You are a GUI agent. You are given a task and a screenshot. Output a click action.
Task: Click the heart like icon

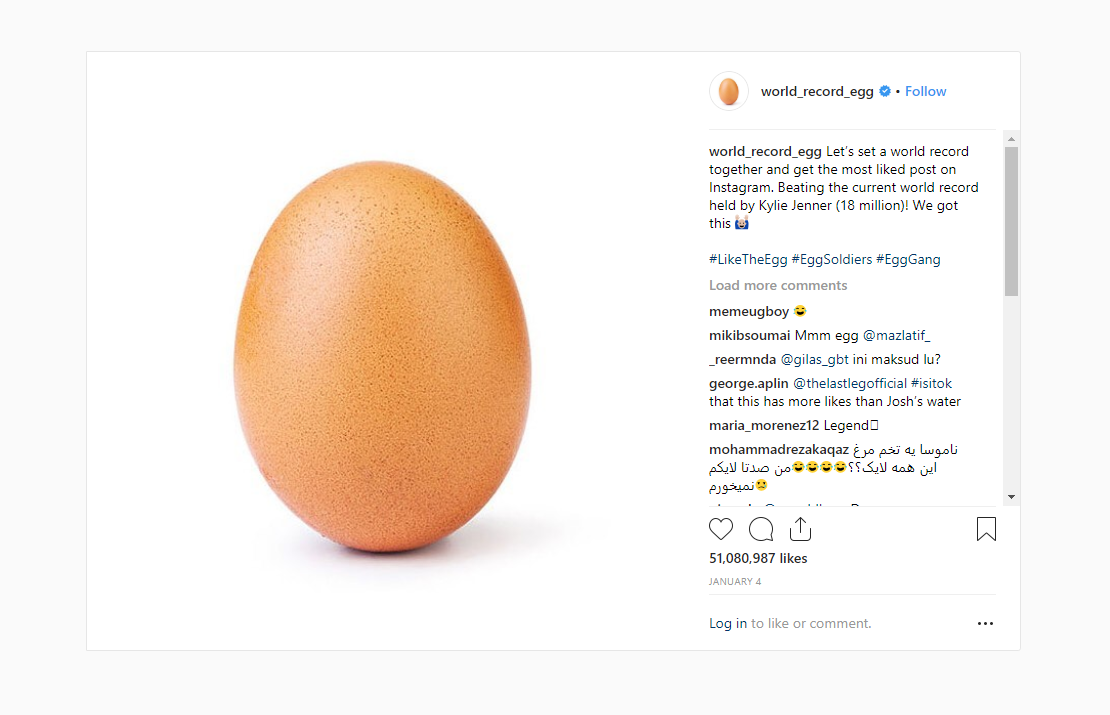point(721,529)
